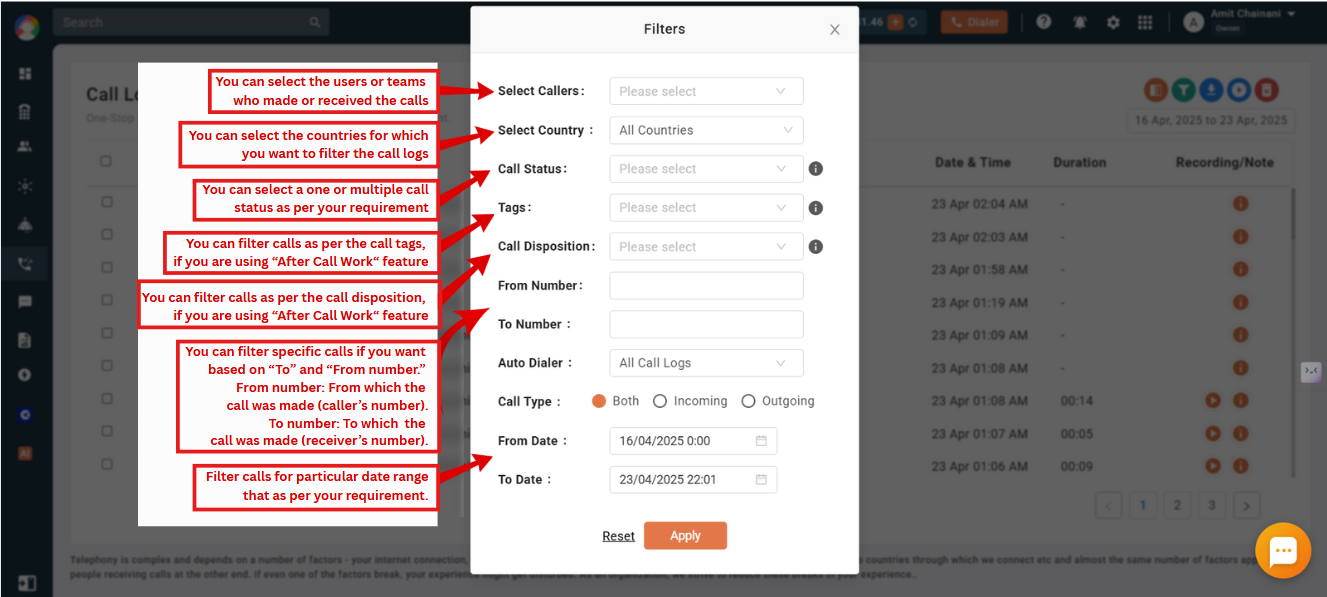
Task: Click the call logs table vertical scrollbar
Action: pyautogui.click(x=1292, y=214)
